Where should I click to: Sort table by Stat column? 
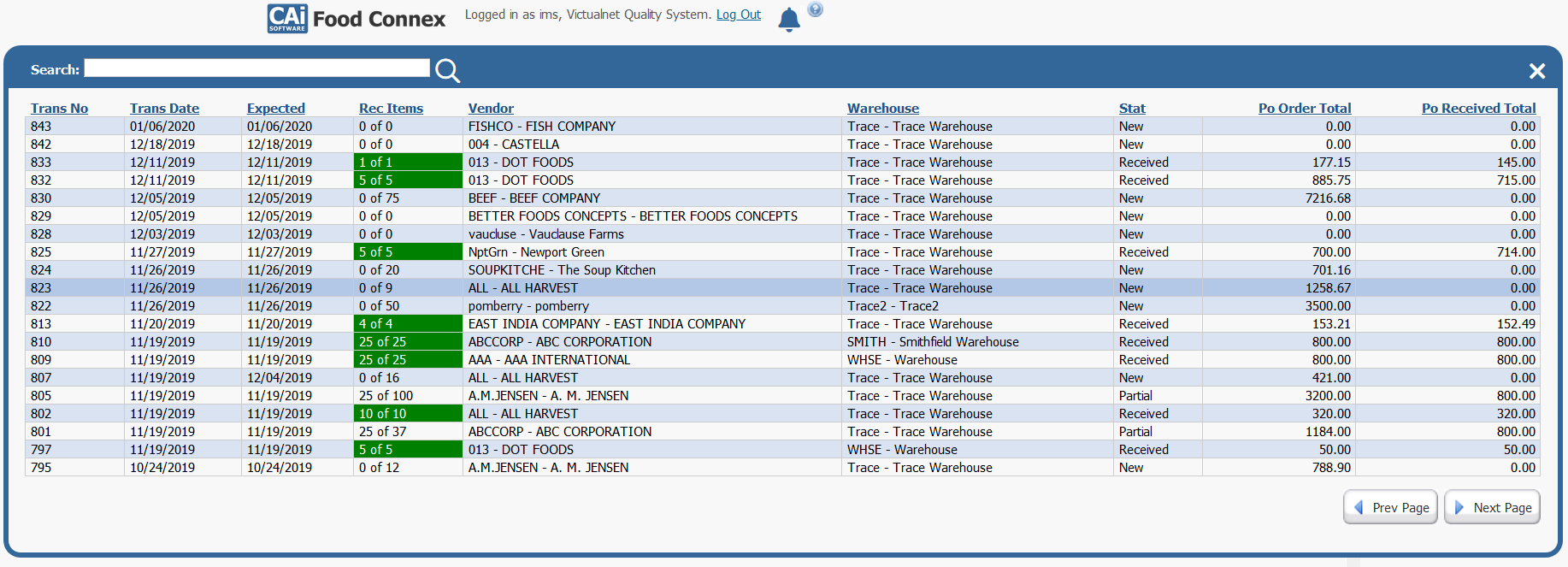pos(1132,109)
